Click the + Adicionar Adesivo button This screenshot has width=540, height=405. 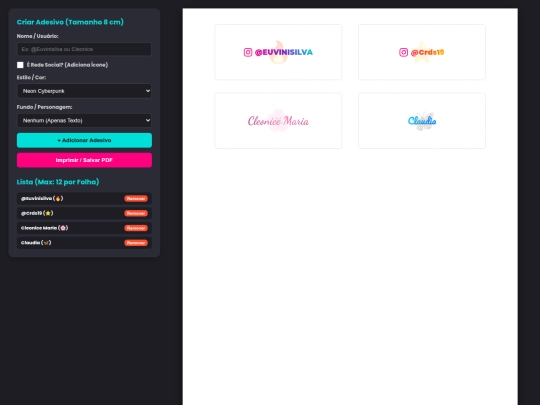click(x=84, y=140)
